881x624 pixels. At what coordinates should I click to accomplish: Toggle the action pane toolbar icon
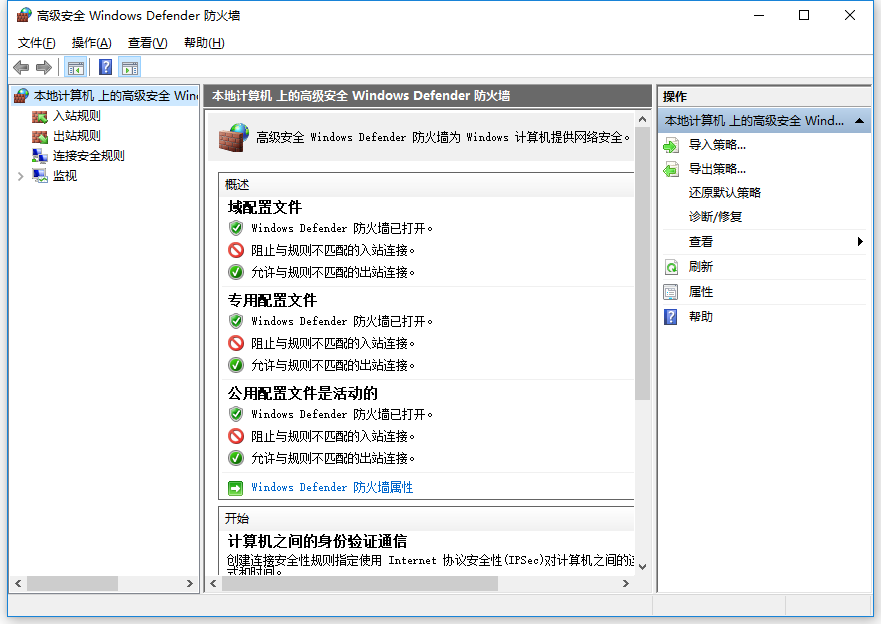pyautogui.click(x=130, y=68)
